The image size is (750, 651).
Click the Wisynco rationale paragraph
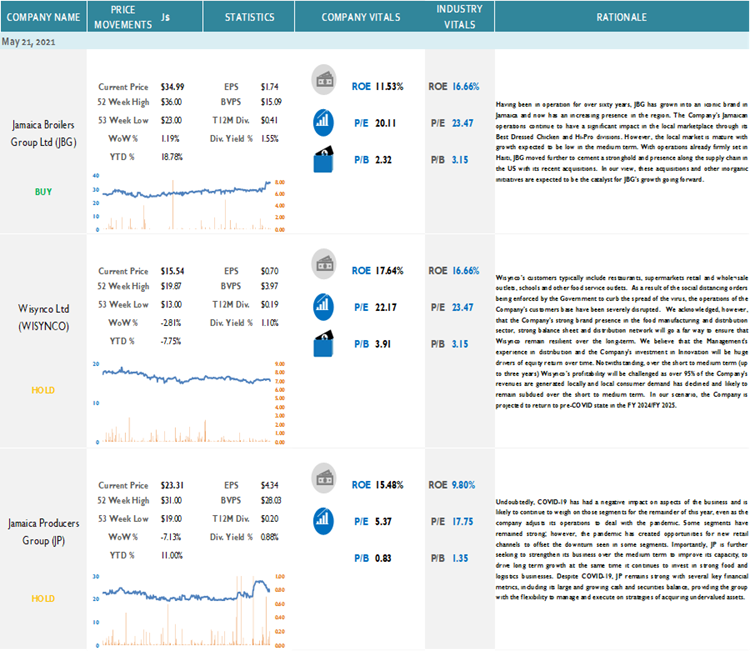(621, 341)
